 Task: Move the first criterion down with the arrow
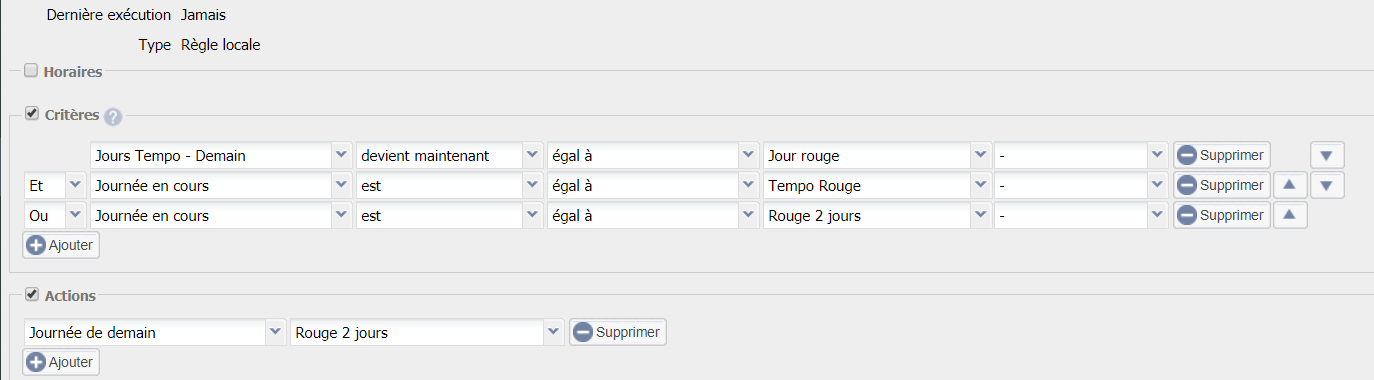[x=1327, y=155]
